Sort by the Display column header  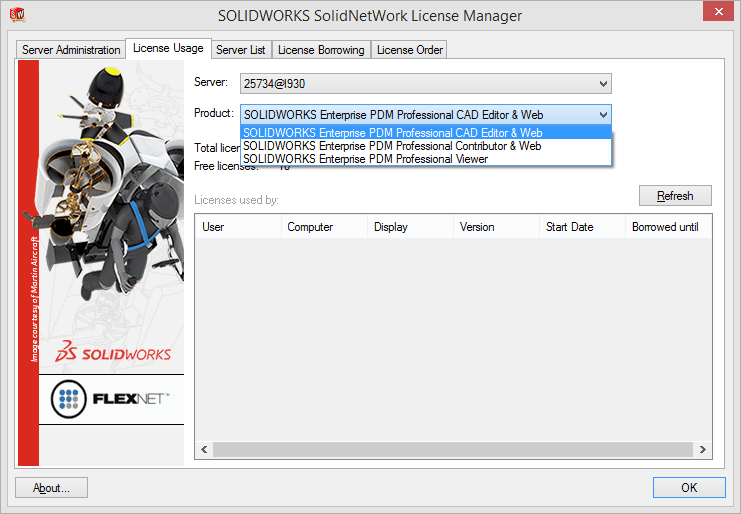410,227
